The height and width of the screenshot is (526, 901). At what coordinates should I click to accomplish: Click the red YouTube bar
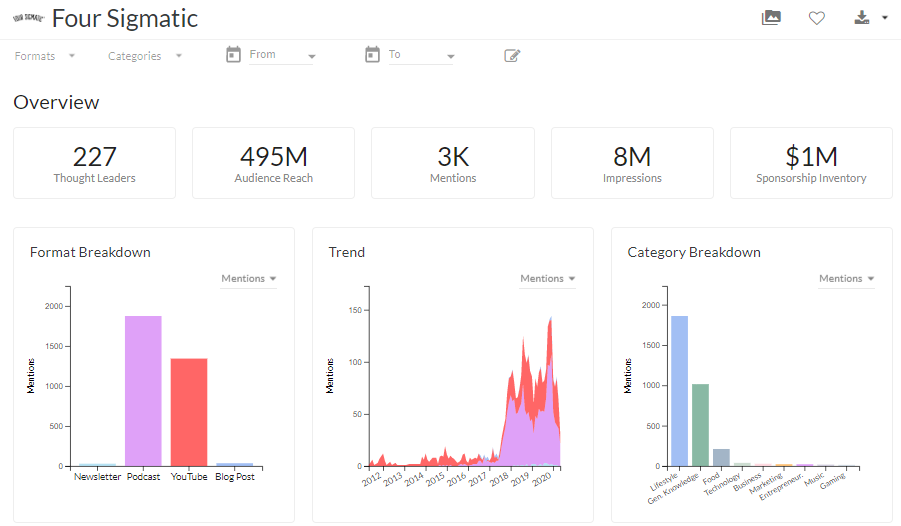(x=189, y=412)
